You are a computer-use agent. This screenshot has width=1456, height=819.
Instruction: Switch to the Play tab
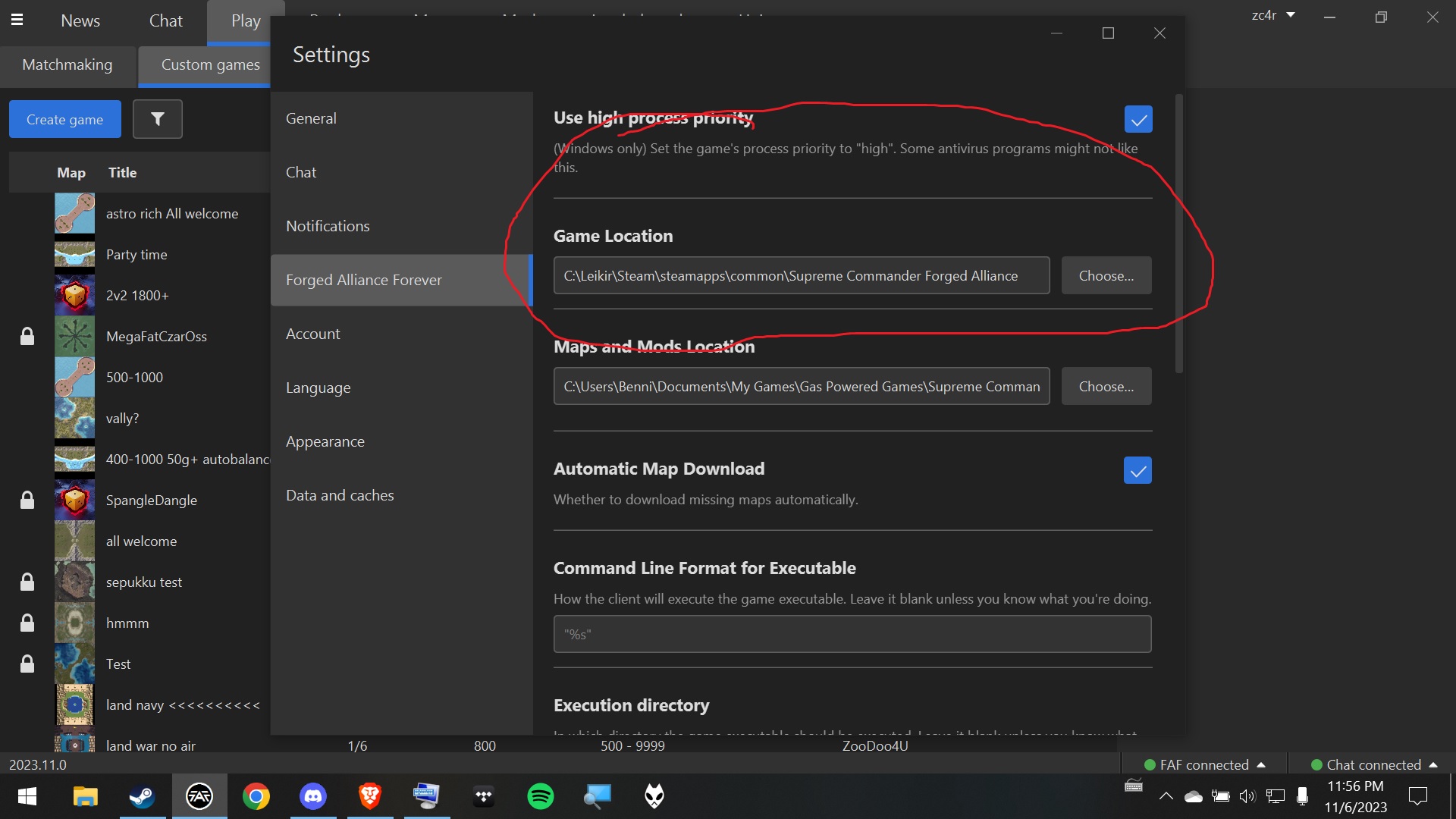coord(246,22)
